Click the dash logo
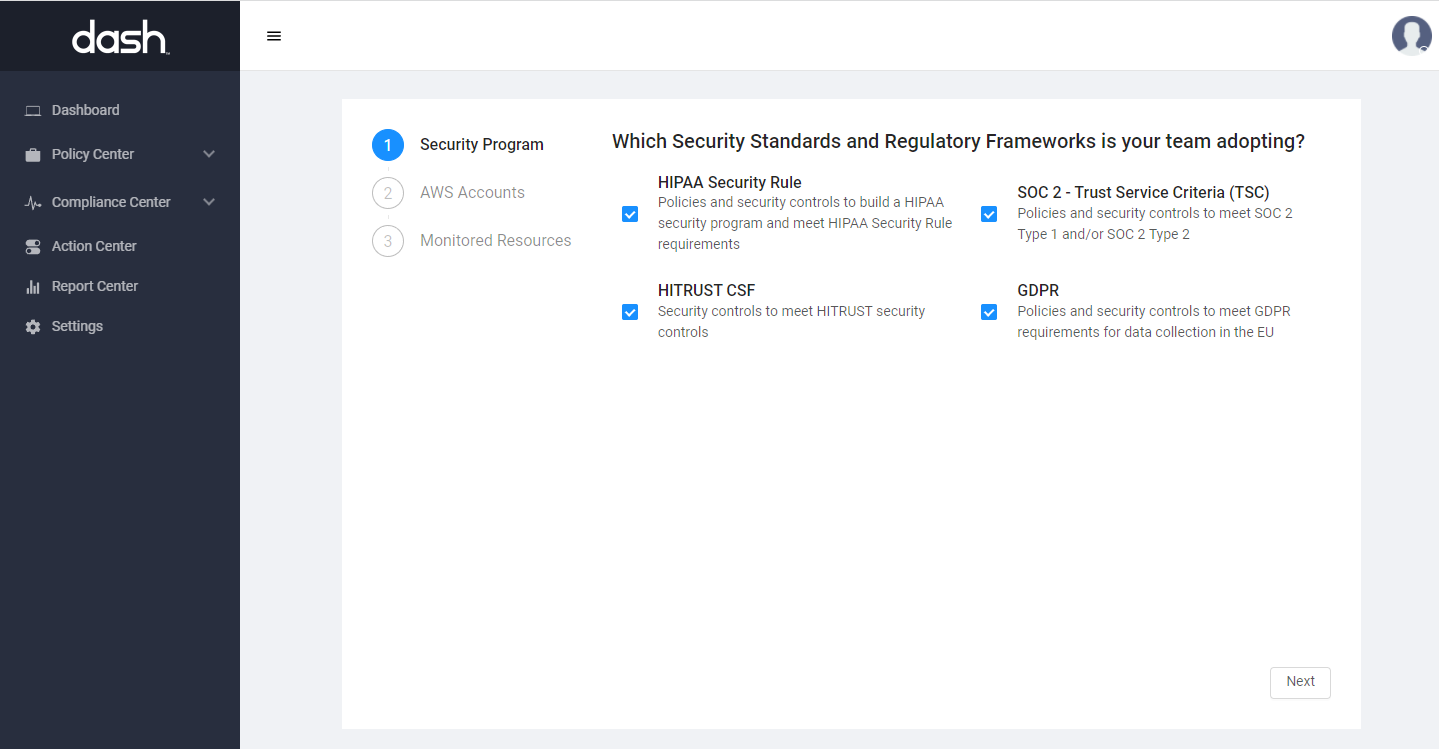Screen dimensions: 1439x749 pos(120,38)
